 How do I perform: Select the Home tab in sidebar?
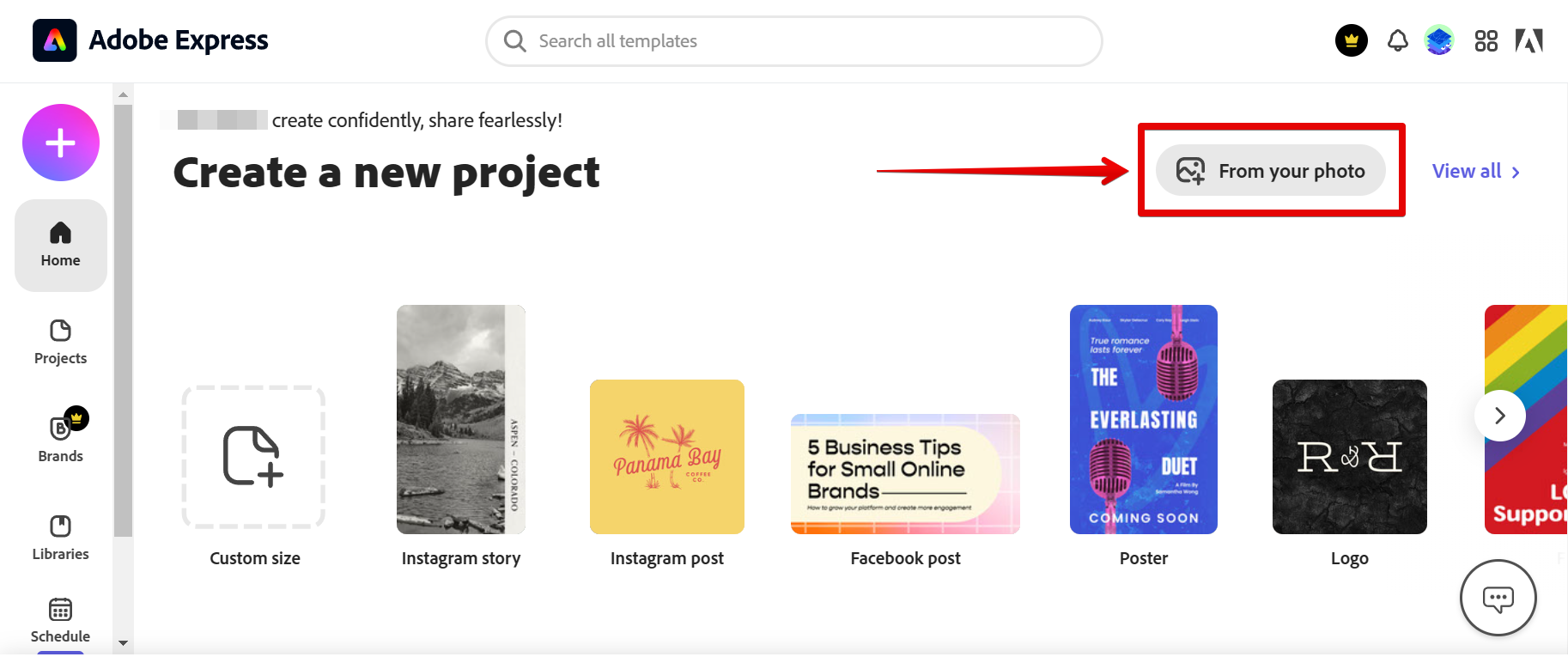coord(60,245)
